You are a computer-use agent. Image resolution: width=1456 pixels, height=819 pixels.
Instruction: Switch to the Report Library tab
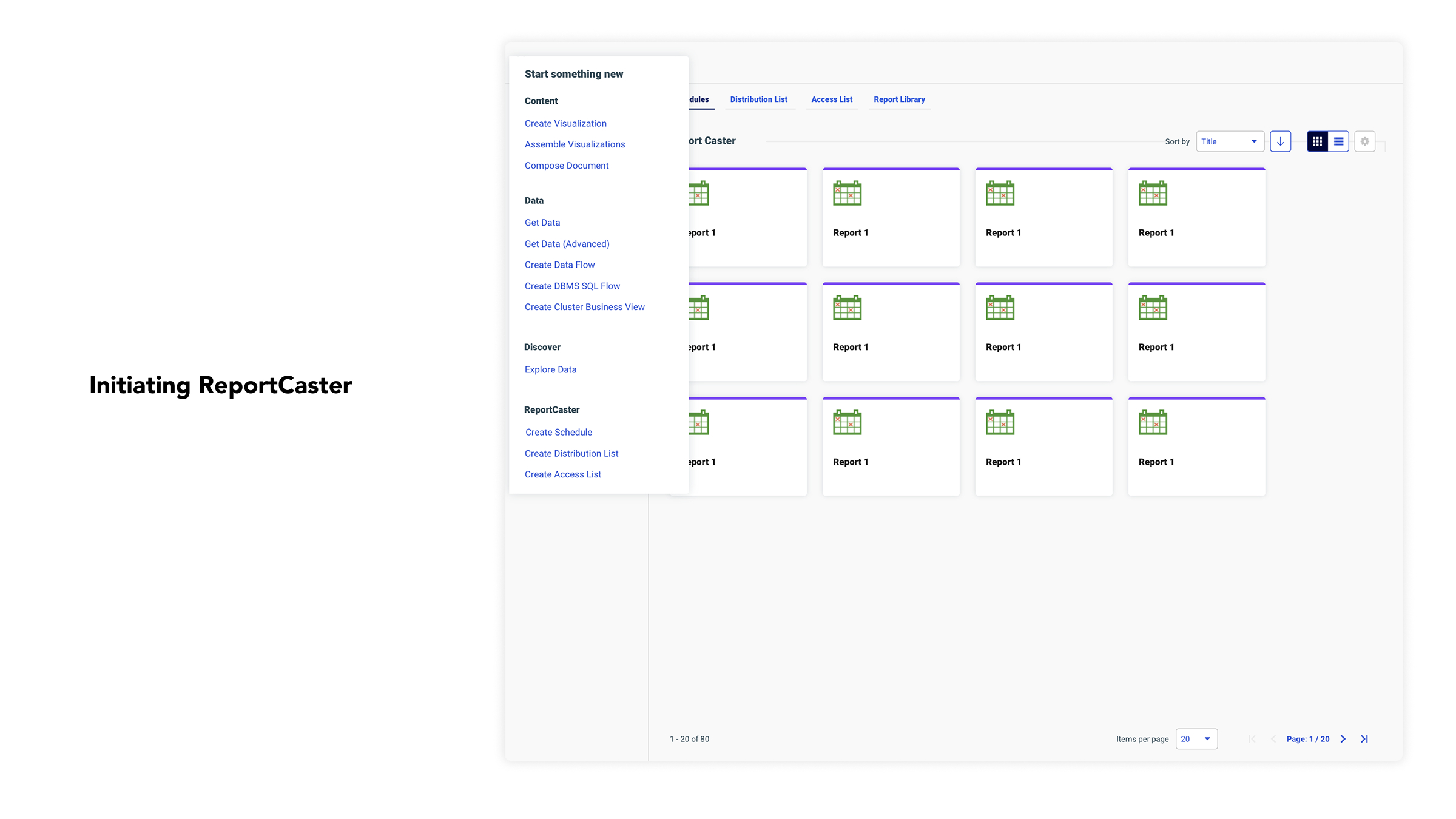[x=899, y=99]
